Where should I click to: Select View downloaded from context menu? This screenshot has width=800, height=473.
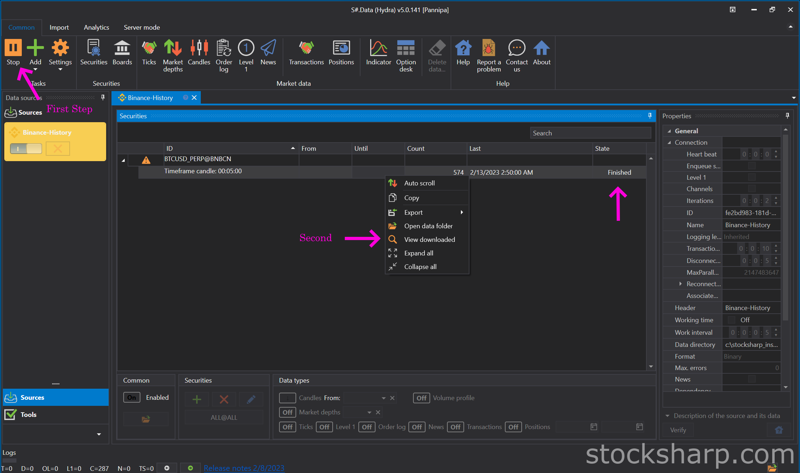[429, 240]
